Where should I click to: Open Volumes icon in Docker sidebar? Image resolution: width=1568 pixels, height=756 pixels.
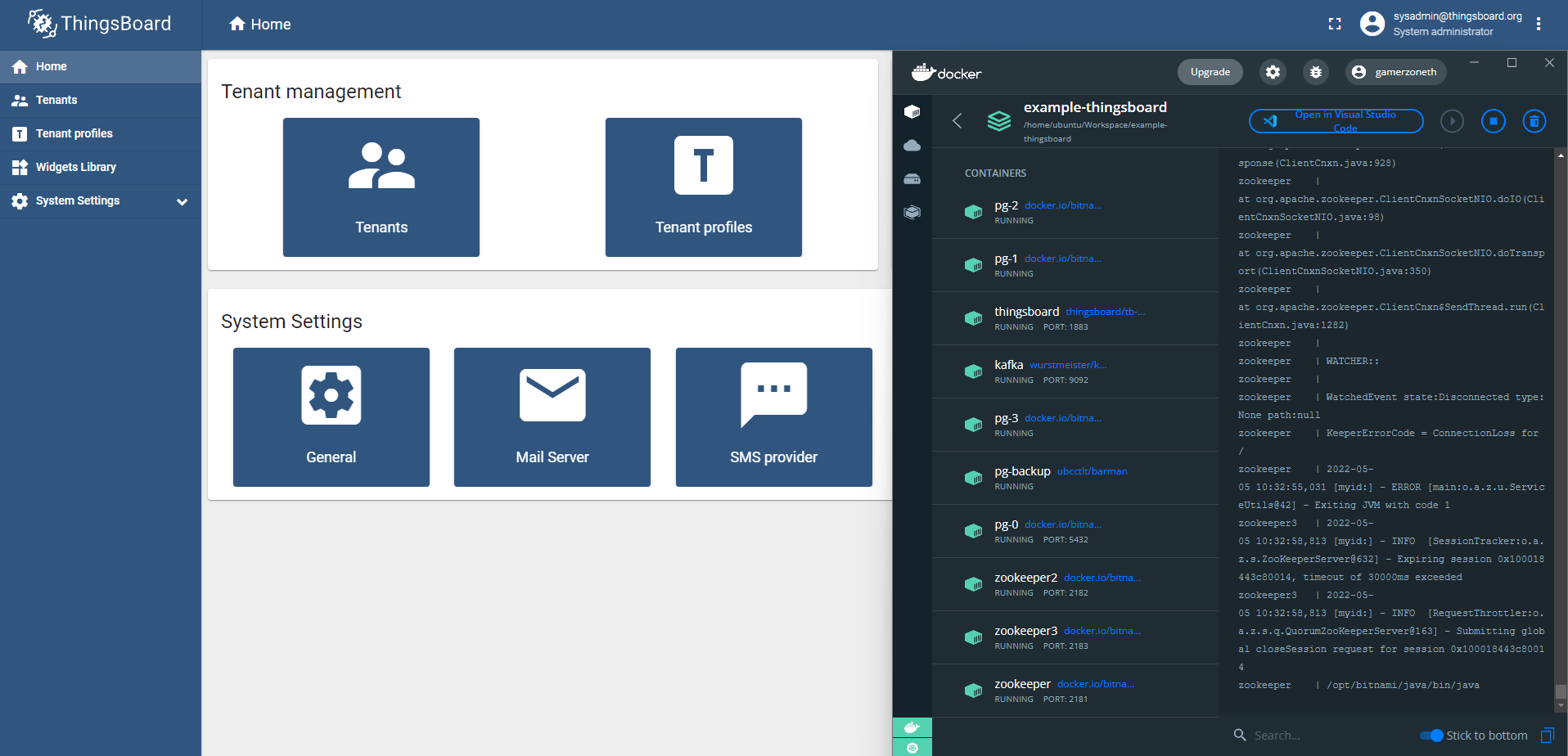coord(912,178)
